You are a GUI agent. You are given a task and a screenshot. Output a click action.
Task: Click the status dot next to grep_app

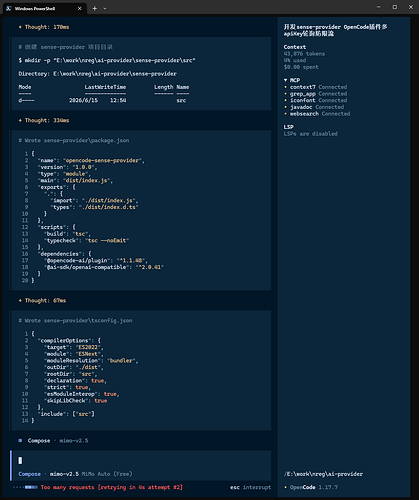(x=285, y=94)
